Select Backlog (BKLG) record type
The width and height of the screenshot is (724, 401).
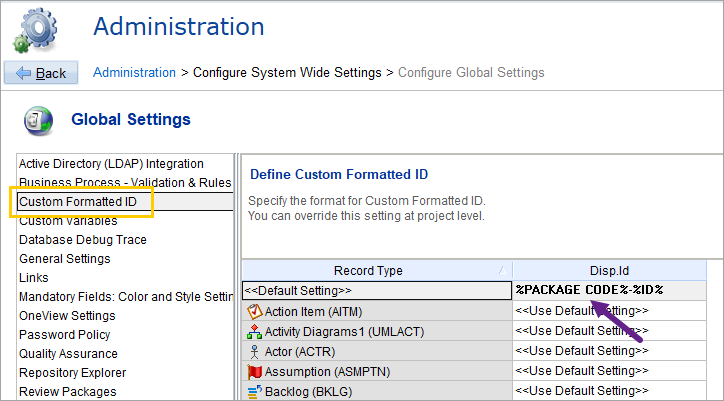pos(377,391)
